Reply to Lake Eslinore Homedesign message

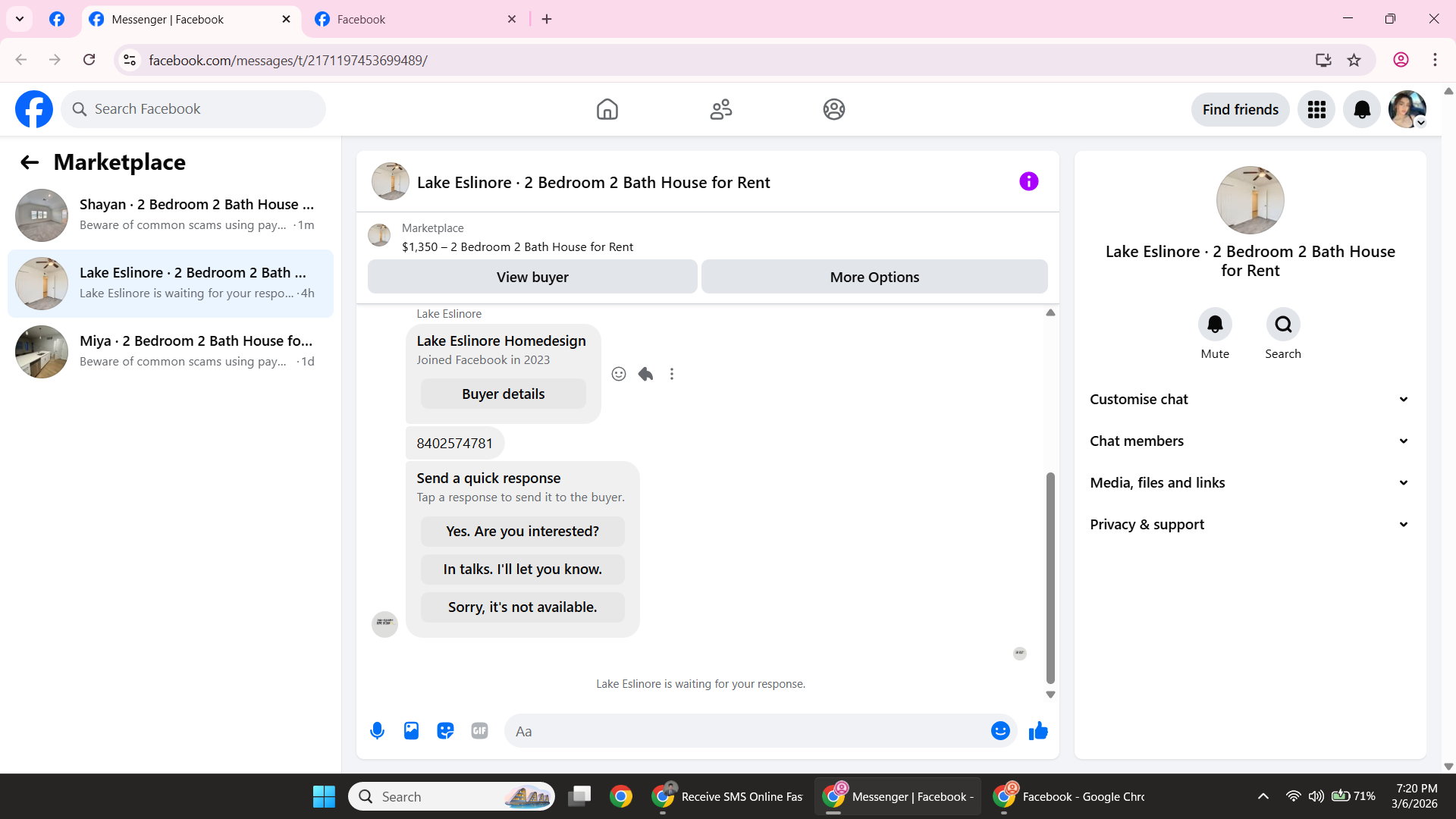coord(645,374)
